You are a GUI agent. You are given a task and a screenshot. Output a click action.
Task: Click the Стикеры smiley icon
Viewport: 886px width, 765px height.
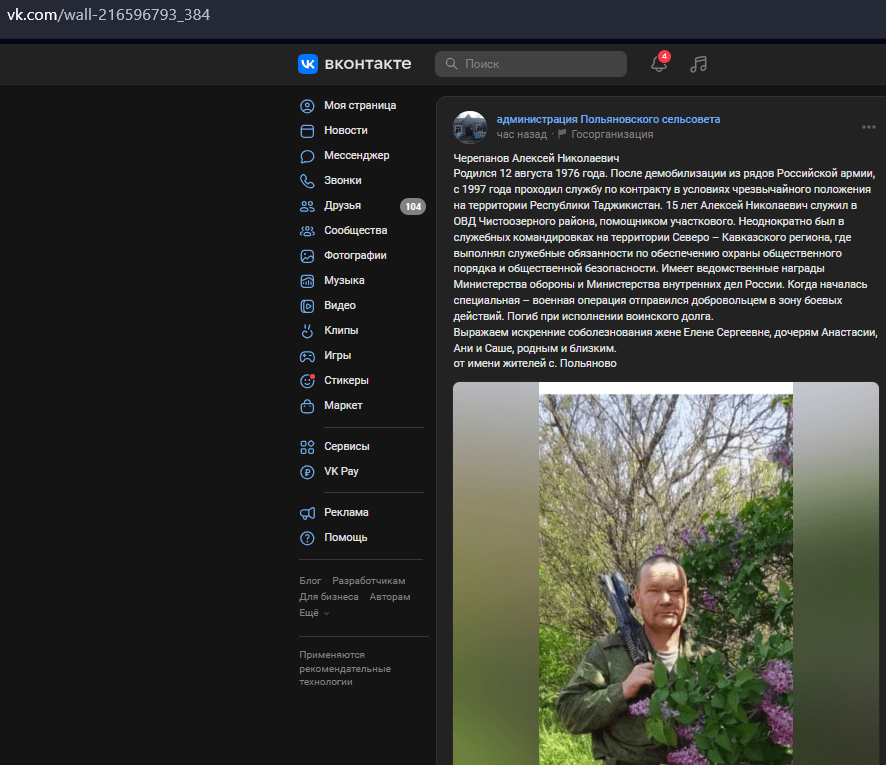tap(307, 381)
